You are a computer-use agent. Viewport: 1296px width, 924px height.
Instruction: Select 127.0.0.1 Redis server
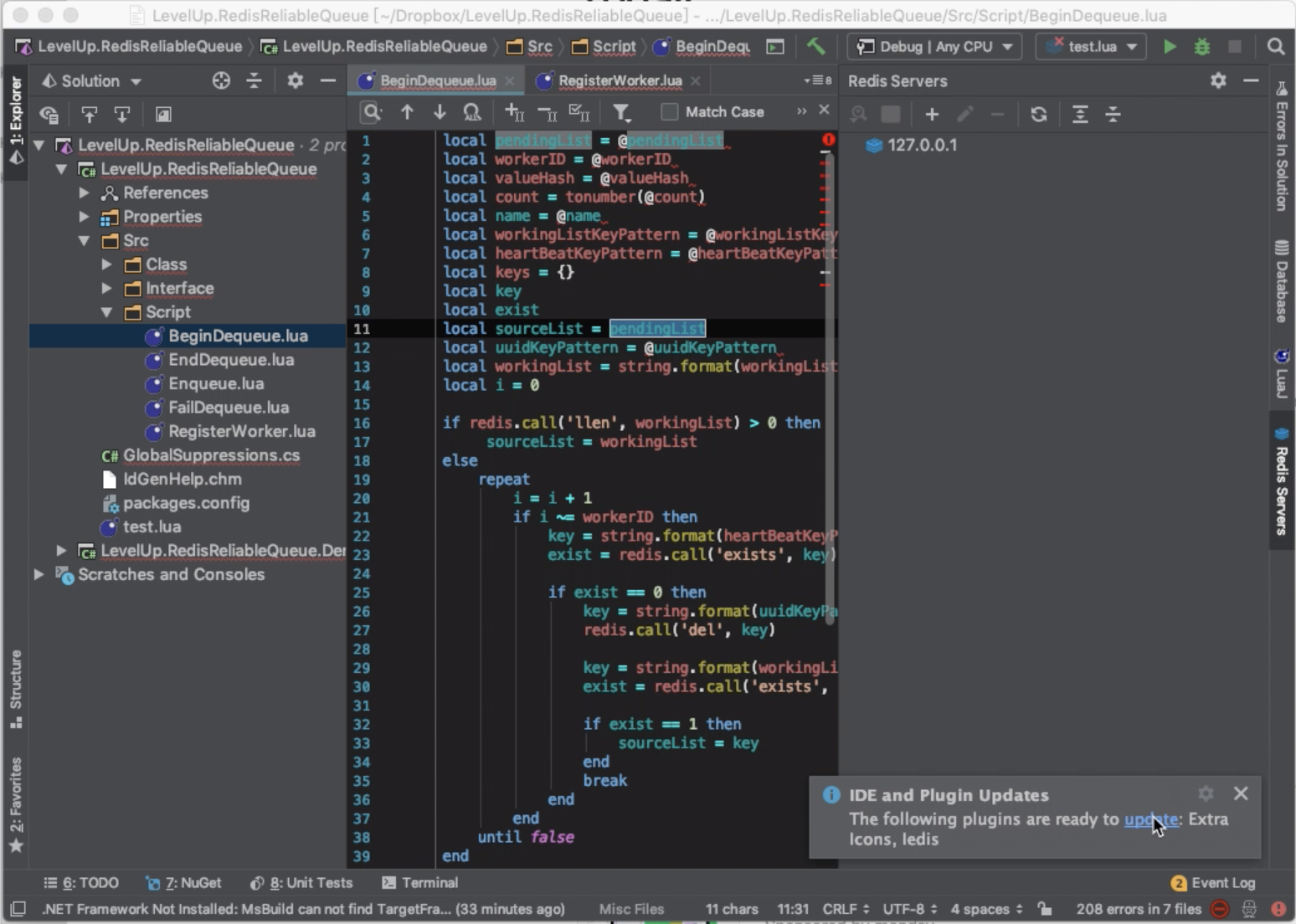(922, 145)
